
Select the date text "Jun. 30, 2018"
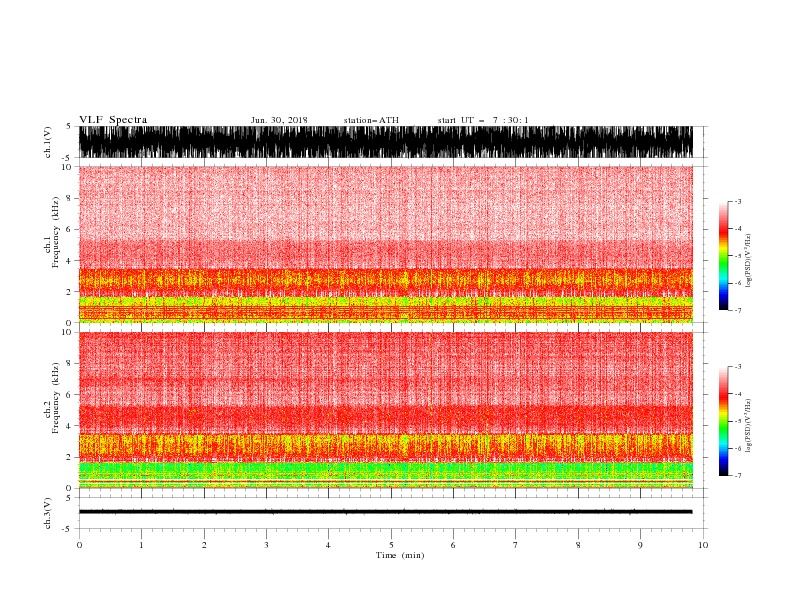[279, 120]
